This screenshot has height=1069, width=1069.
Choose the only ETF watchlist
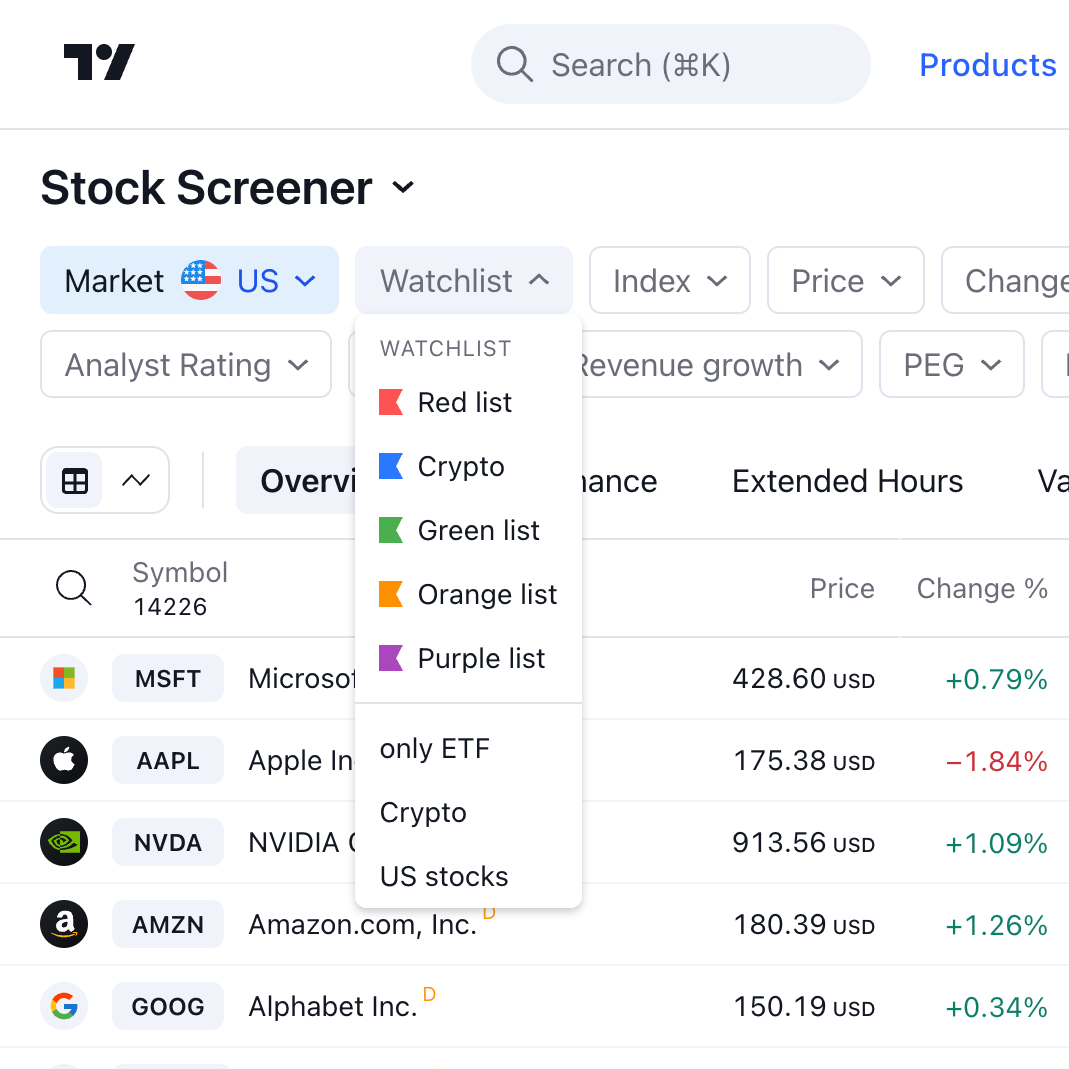click(x=435, y=749)
